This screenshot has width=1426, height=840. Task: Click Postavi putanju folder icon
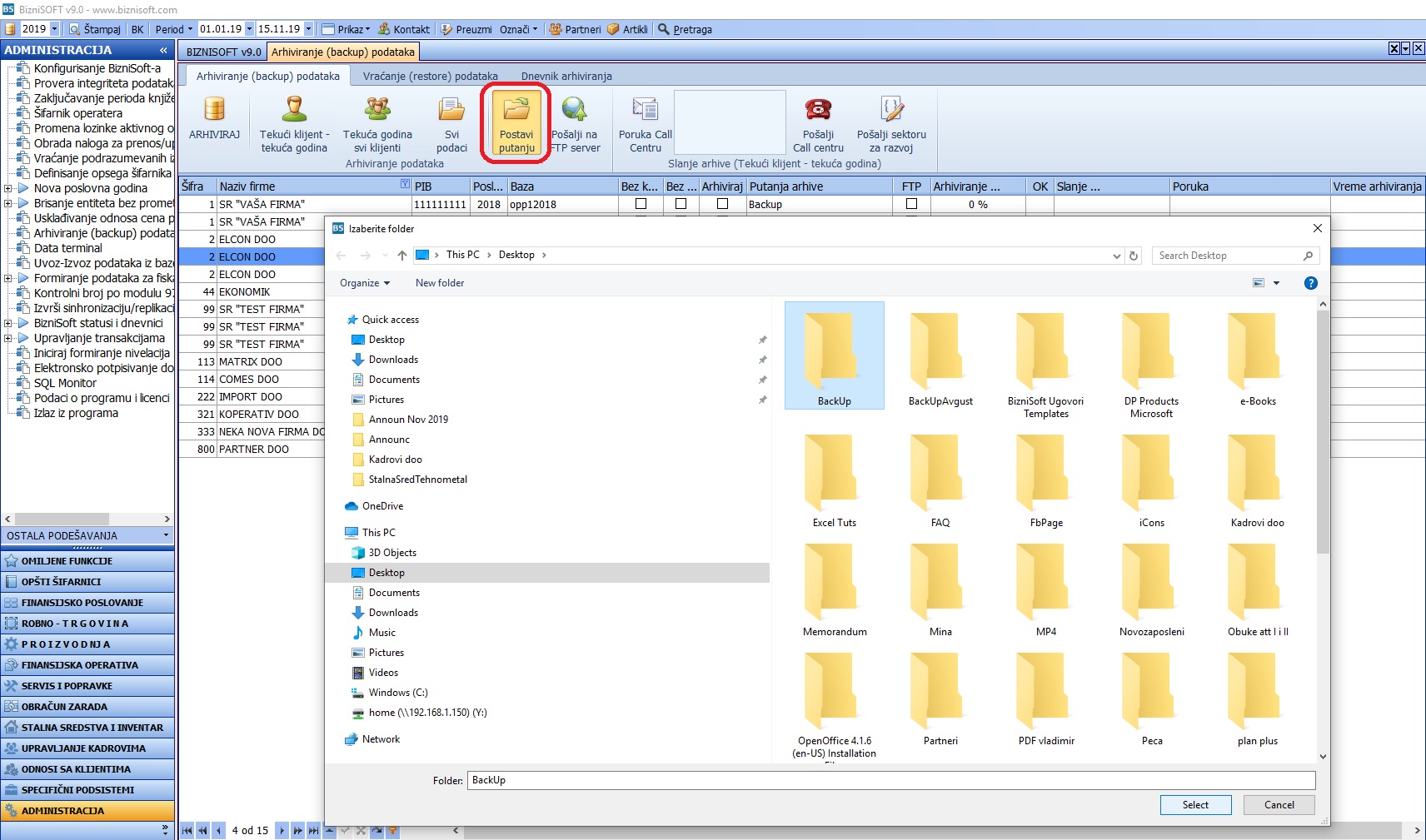tap(516, 109)
